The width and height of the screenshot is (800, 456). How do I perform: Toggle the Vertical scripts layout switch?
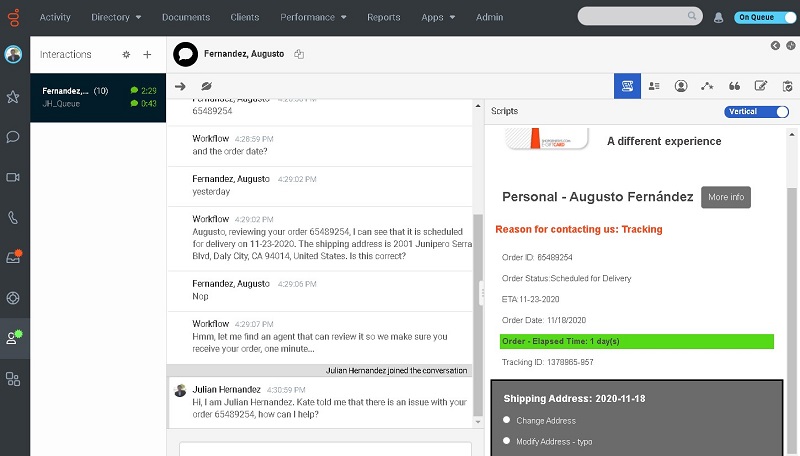coord(757,111)
